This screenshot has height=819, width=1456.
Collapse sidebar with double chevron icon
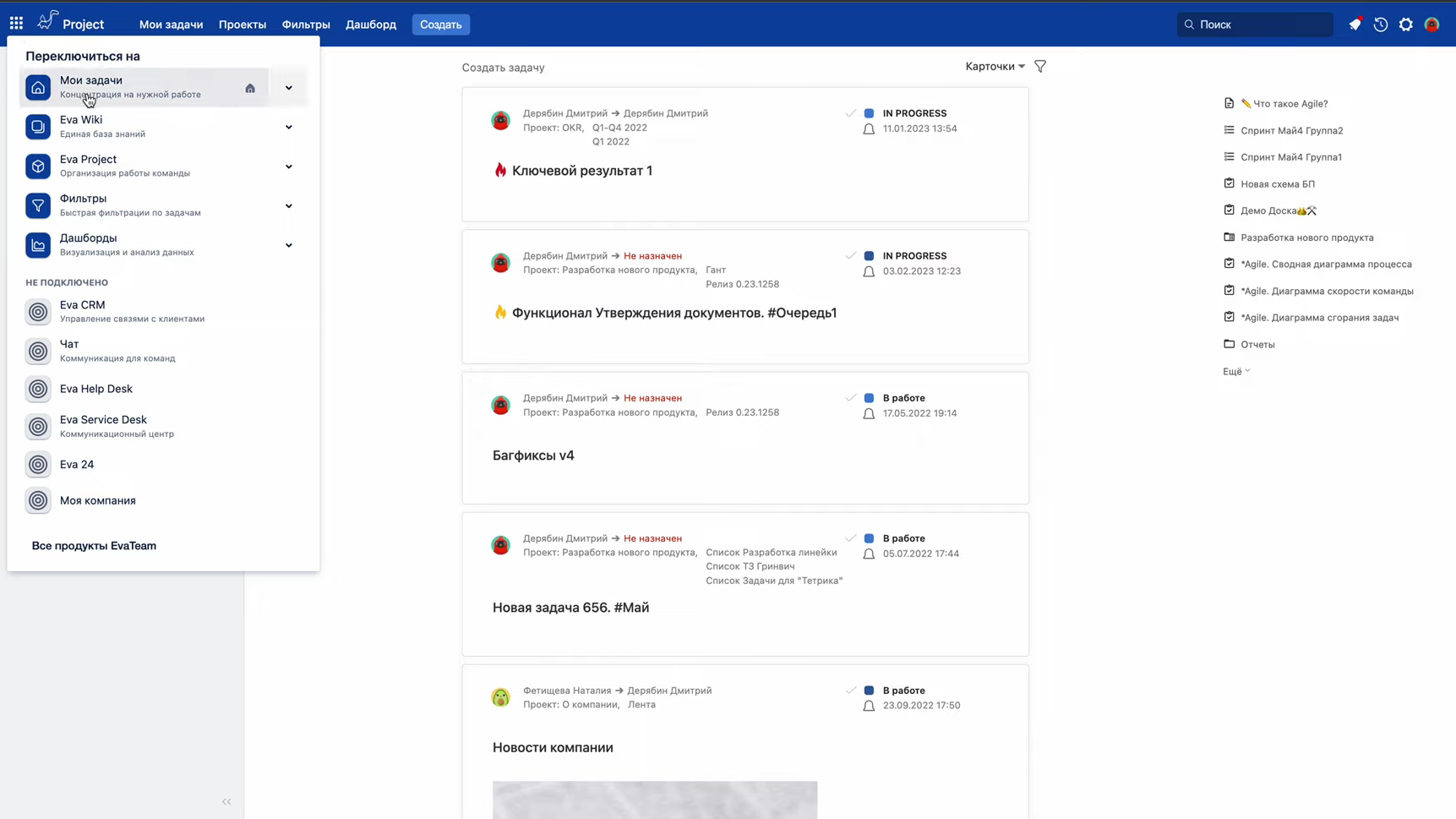[x=226, y=801]
